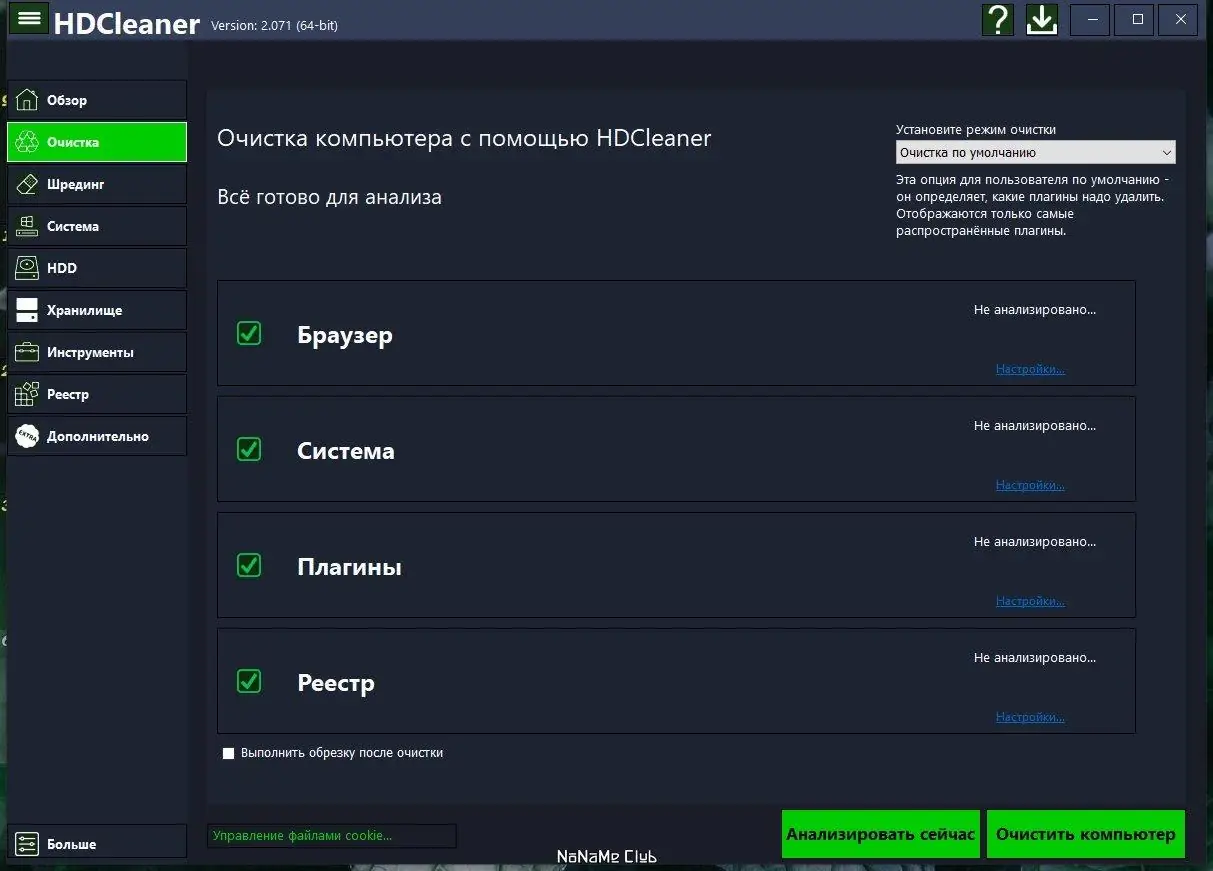Open the hamburger menu icon
Image resolution: width=1213 pixels, height=871 pixels.
29,18
